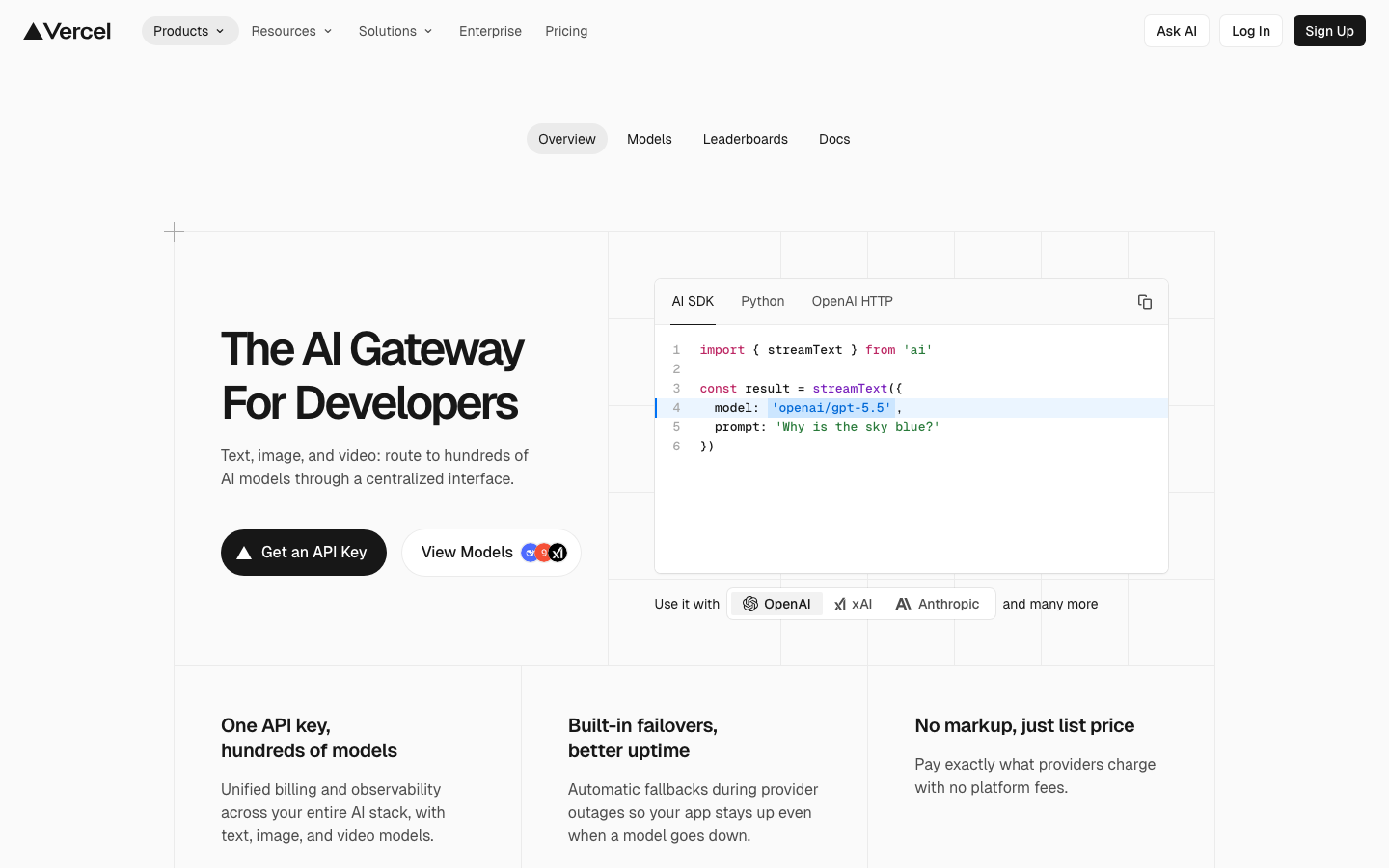Click the 'Why is the sky blue?' prompt text
The image size is (1389, 868).
point(858,427)
